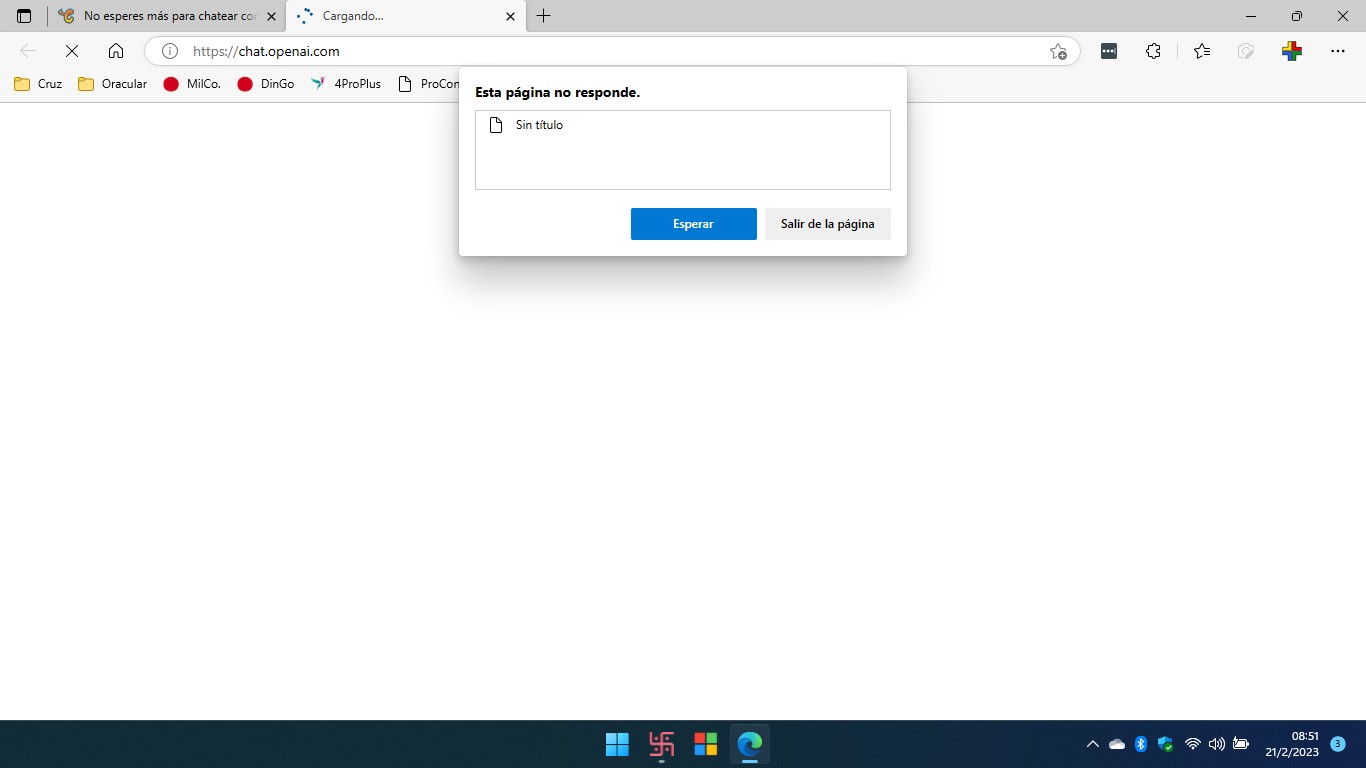Screen dimensions: 1366x768
Task: Add this page to favorites
Action: point(1058,51)
